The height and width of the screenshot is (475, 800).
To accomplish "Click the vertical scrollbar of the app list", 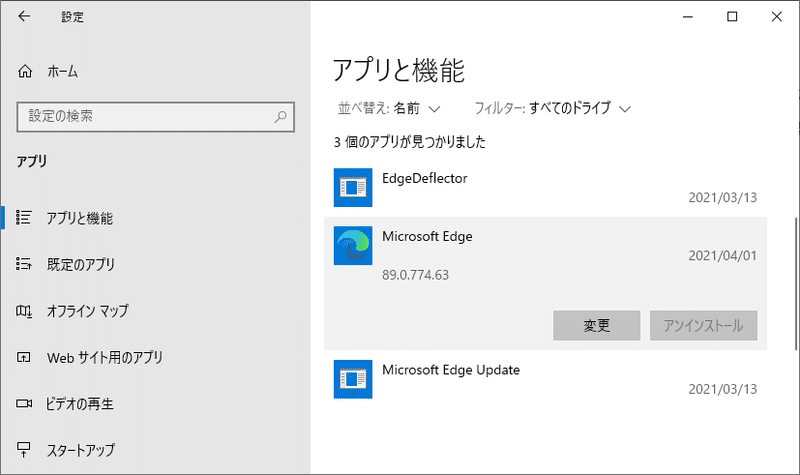I will click(x=796, y=283).
